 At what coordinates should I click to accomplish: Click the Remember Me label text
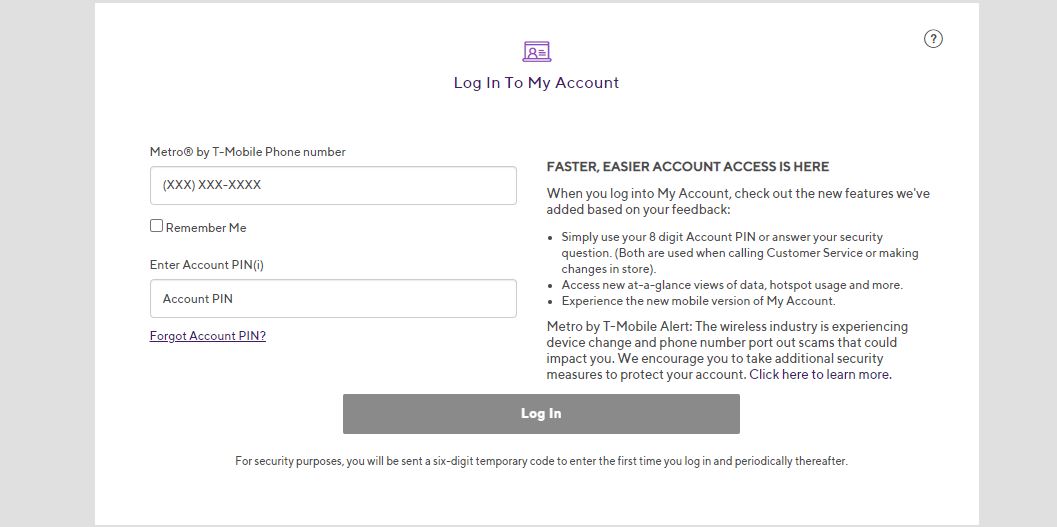tap(206, 228)
